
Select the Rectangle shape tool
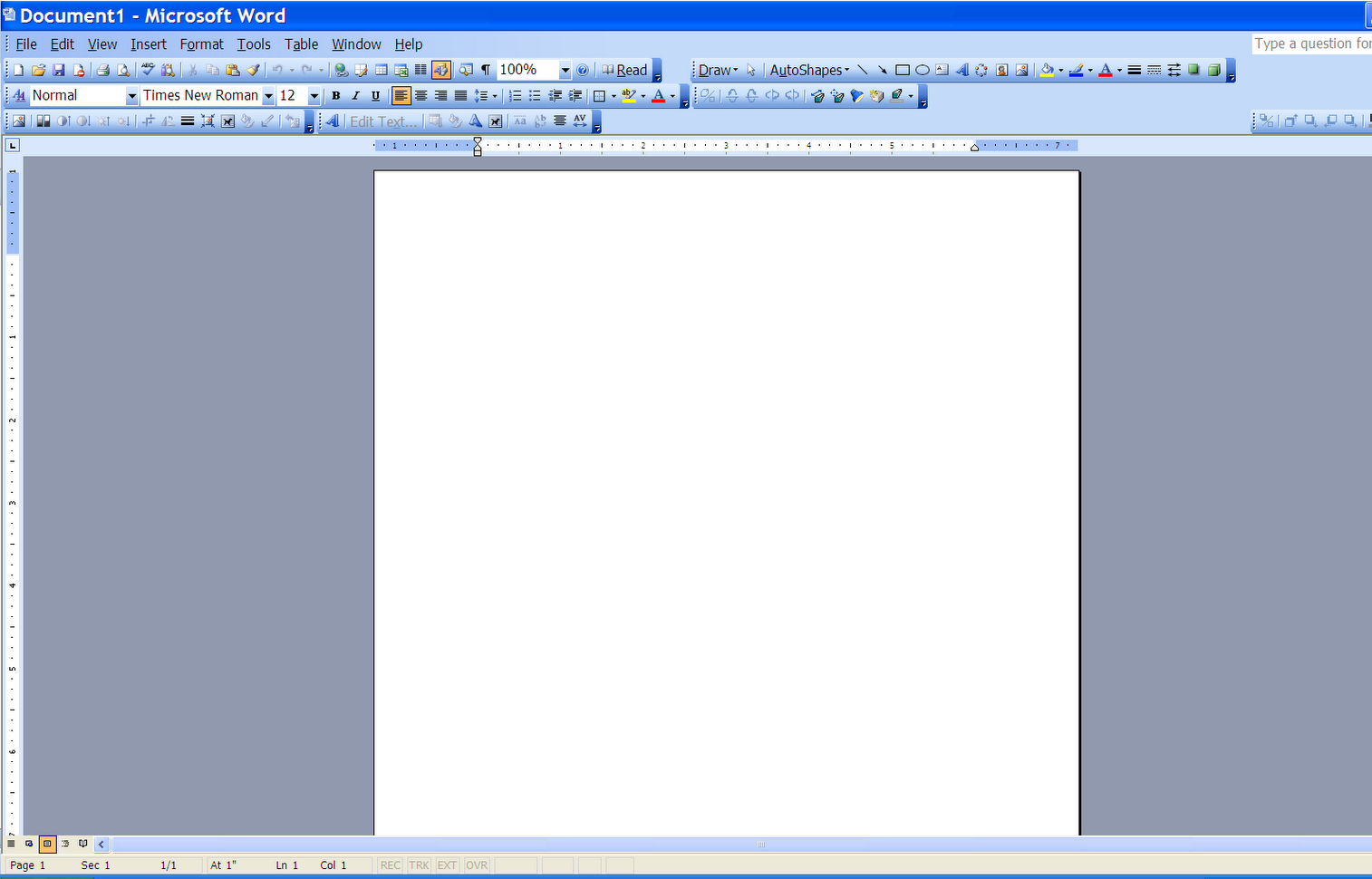pos(903,70)
